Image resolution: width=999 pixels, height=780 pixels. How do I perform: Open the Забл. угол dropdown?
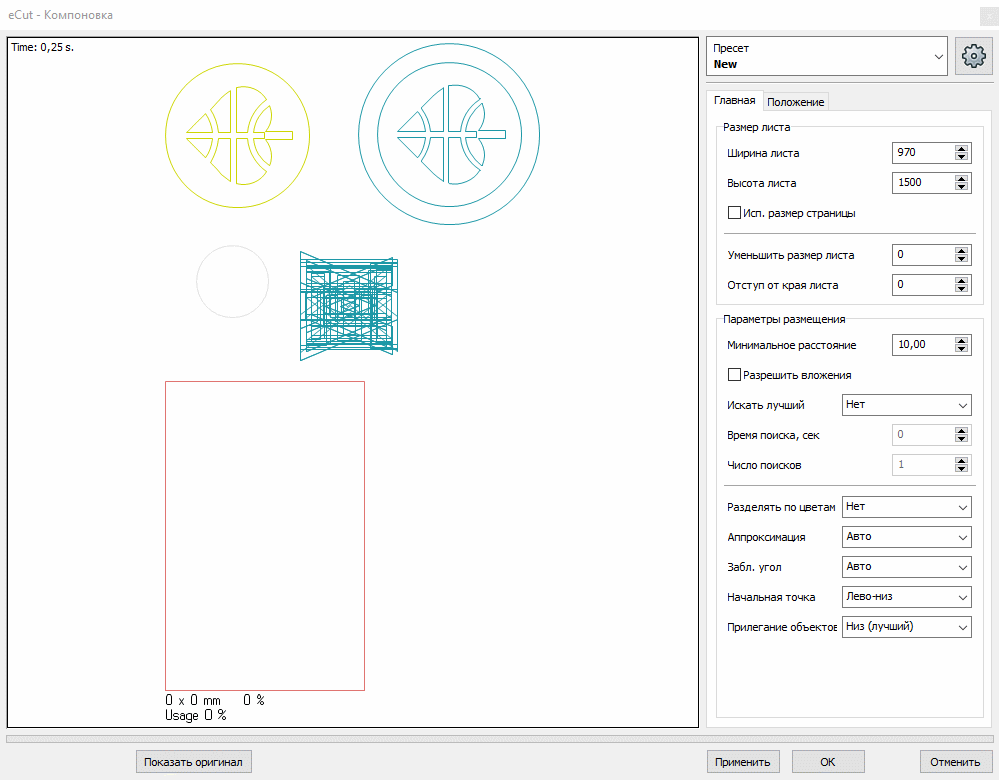[x=907, y=567]
